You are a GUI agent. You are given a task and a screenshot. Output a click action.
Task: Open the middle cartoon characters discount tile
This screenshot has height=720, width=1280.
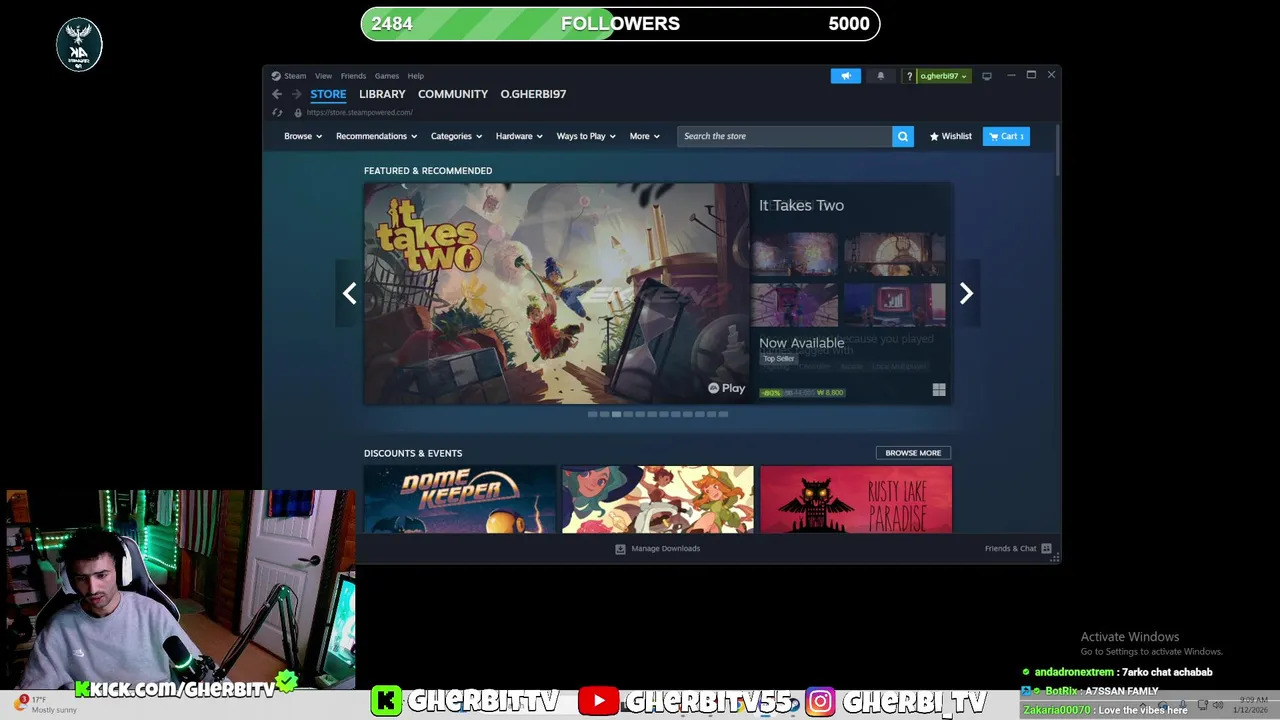tap(658, 499)
